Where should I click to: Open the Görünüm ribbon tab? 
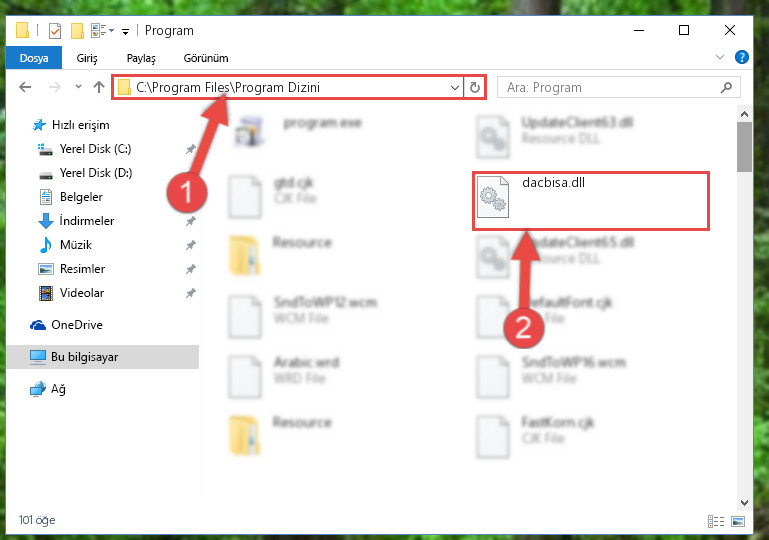click(x=206, y=58)
